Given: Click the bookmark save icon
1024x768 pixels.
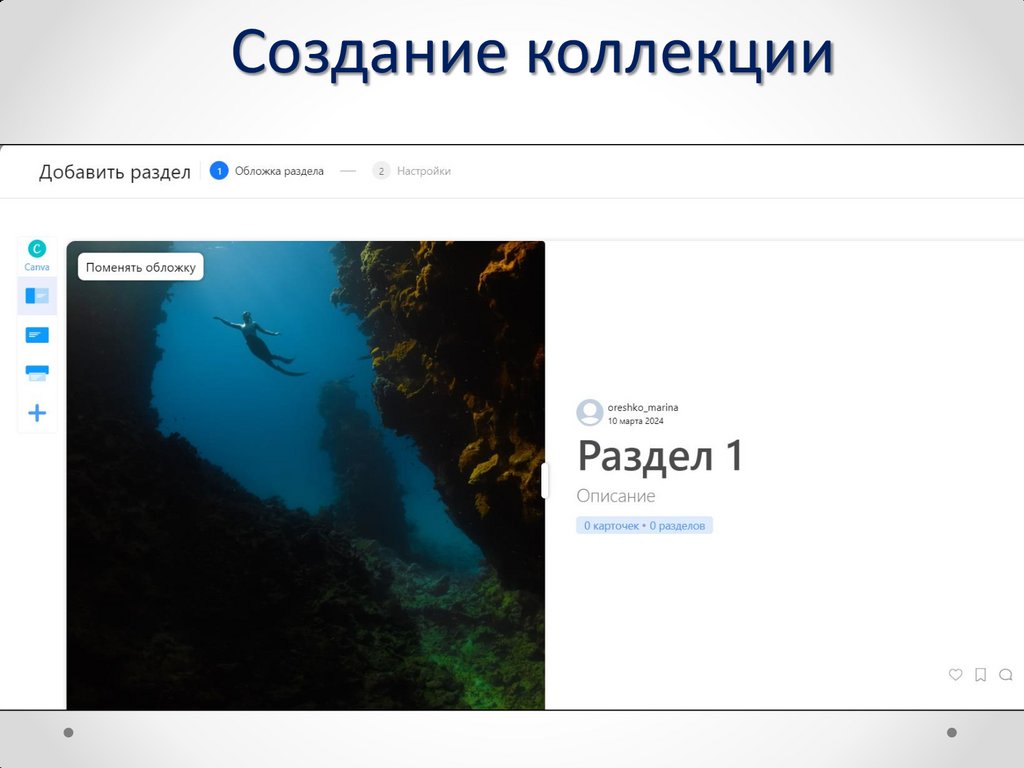Looking at the screenshot, I should [980, 675].
